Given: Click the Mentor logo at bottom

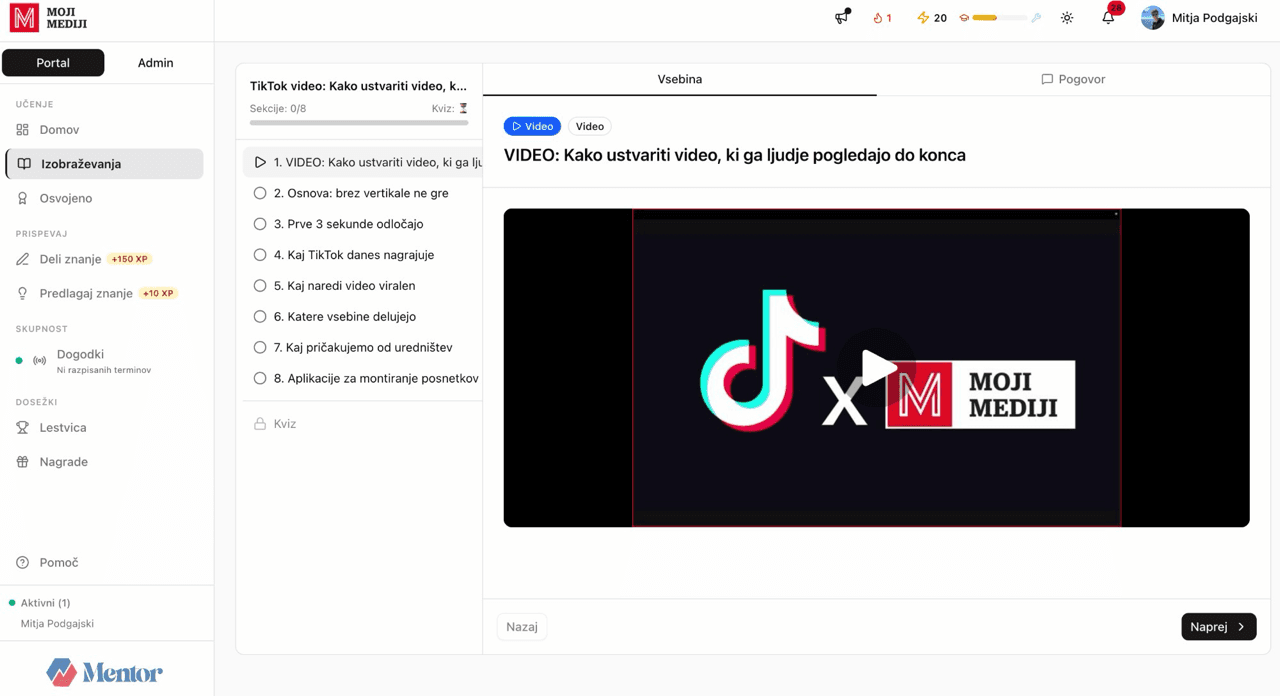Looking at the screenshot, I should click(104, 672).
